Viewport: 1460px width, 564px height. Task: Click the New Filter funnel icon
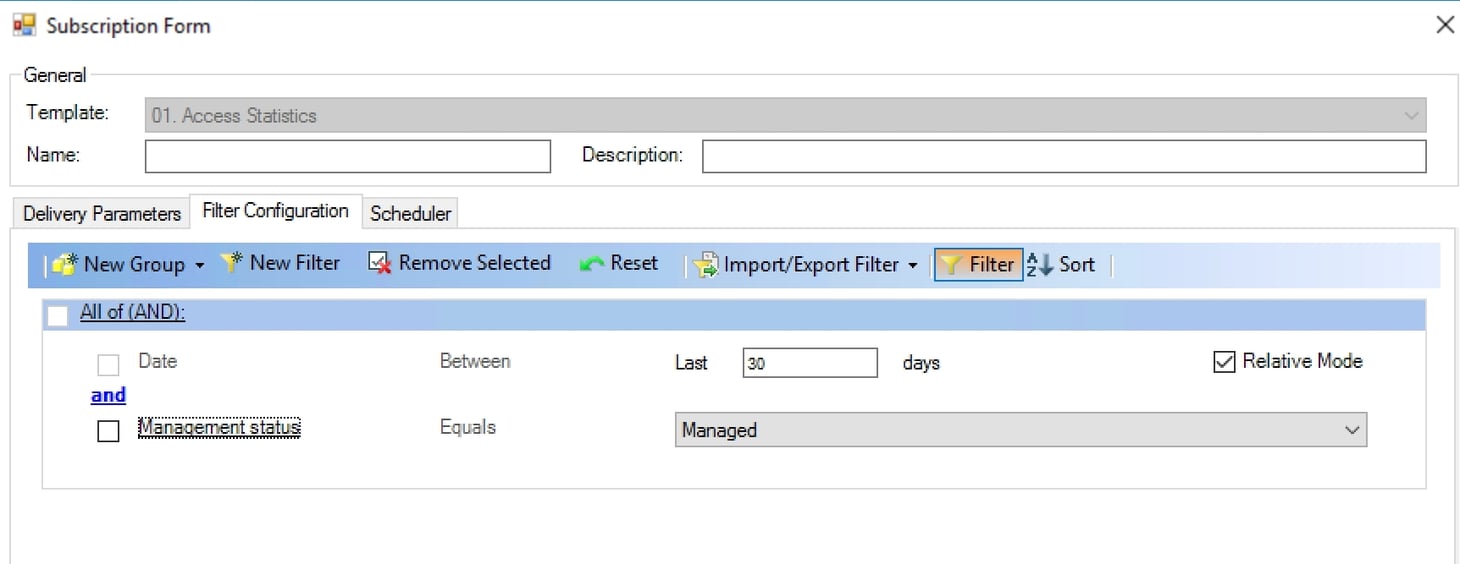[x=232, y=264]
